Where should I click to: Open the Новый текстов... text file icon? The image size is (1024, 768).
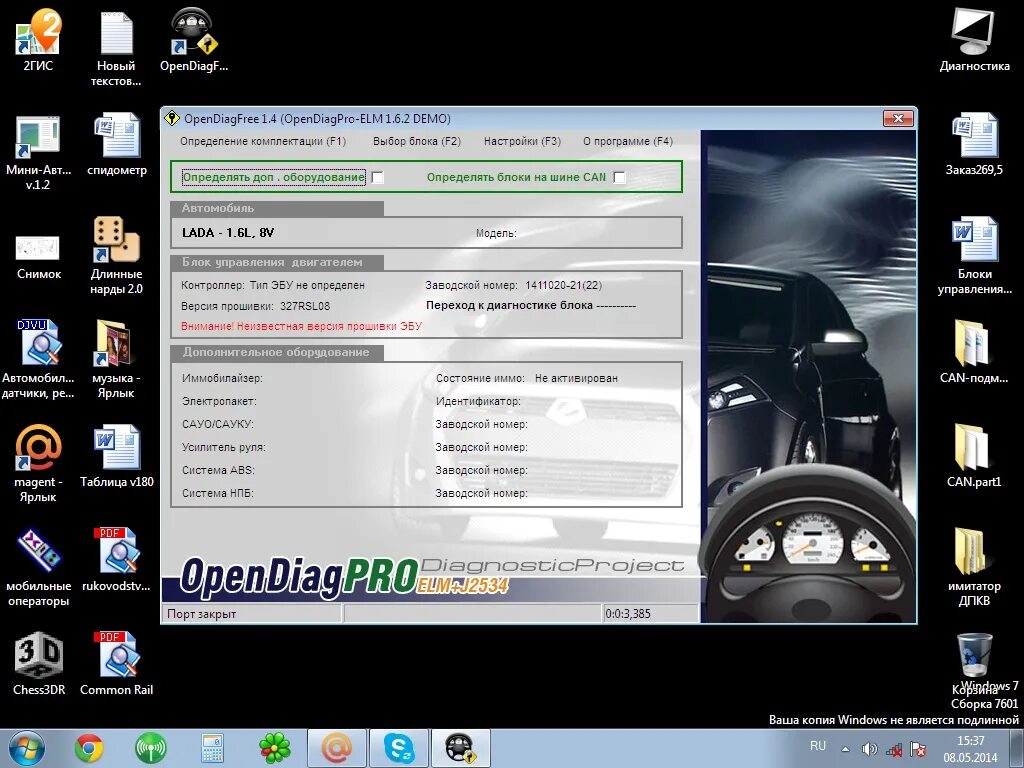pyautogui.click(x=116, y=47)
